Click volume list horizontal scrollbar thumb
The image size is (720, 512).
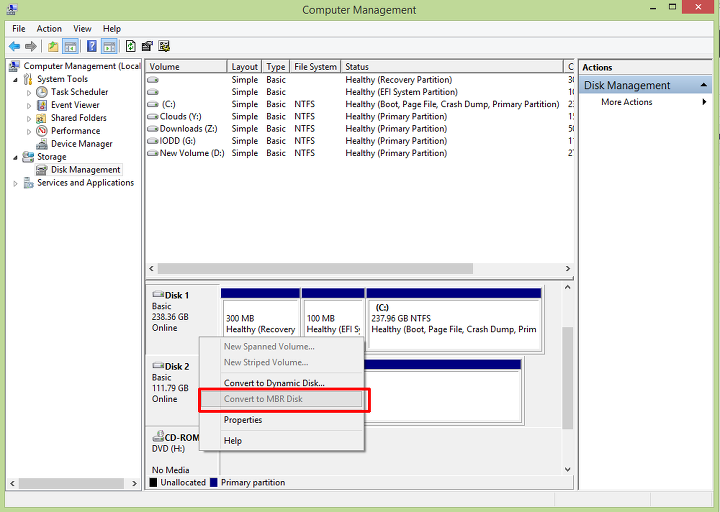point(315,268)
